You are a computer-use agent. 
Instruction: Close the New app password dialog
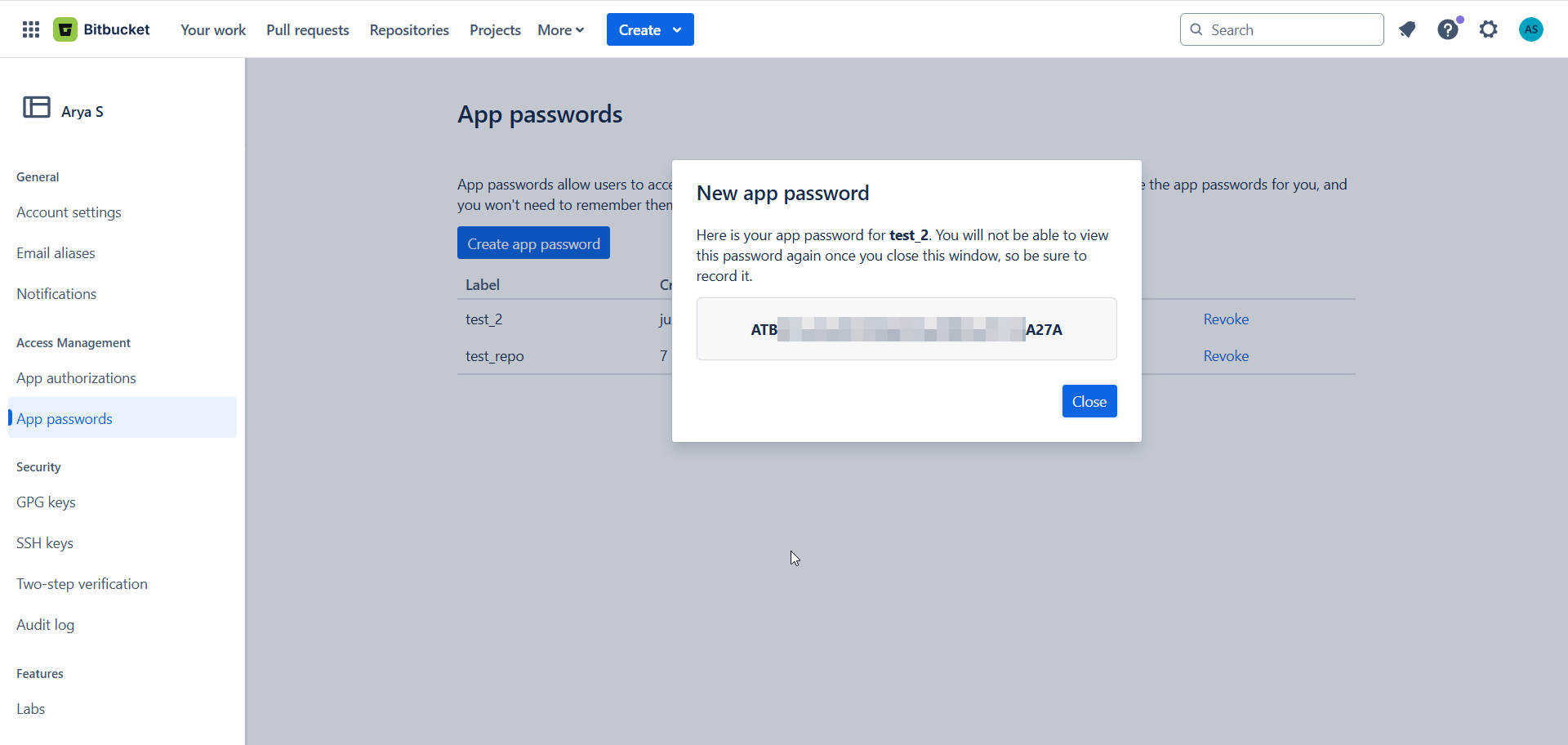tap(1089, 401)
